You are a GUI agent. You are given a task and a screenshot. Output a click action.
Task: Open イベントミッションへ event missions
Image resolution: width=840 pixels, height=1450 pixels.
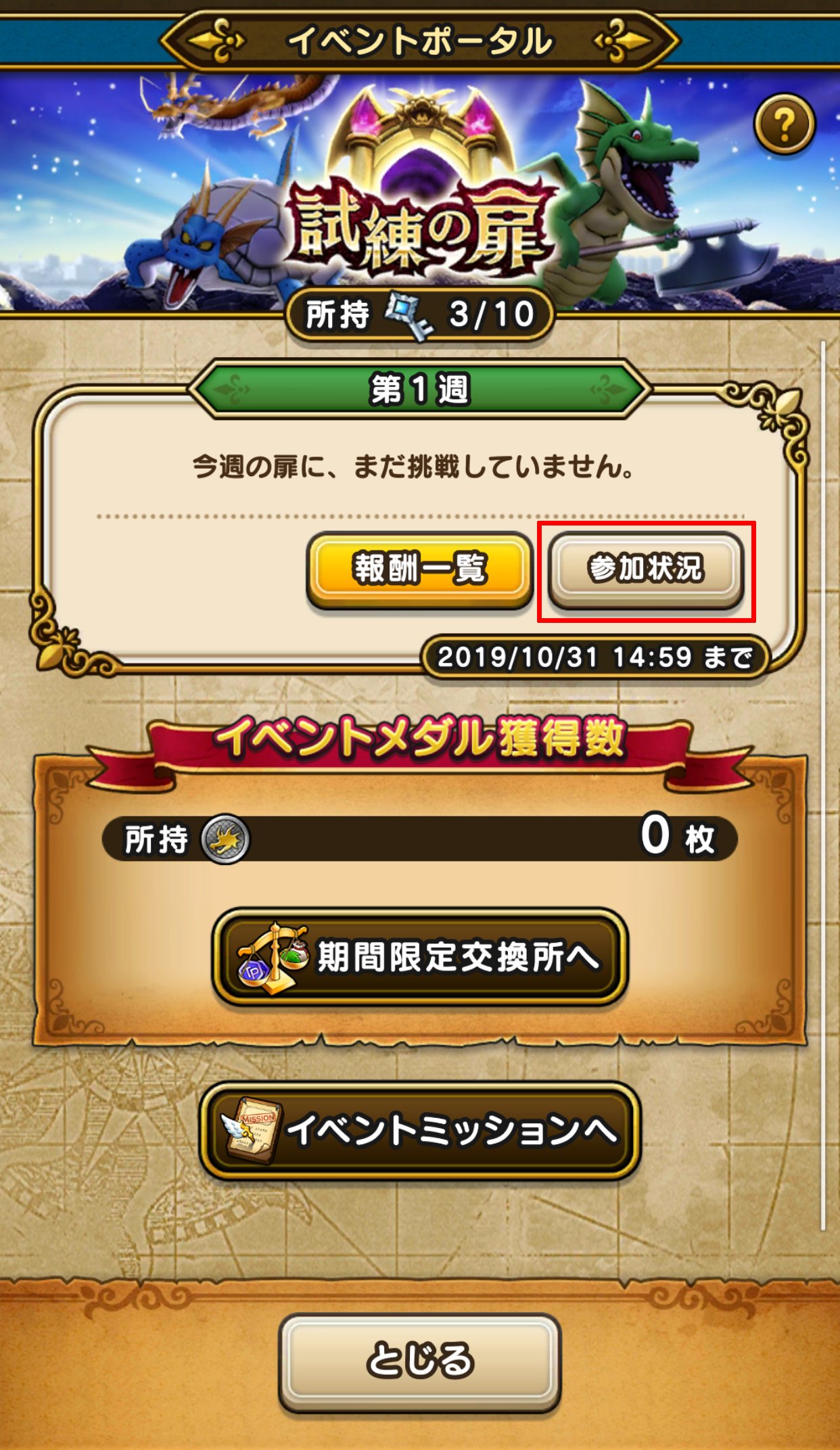[x=420, y=1131]
